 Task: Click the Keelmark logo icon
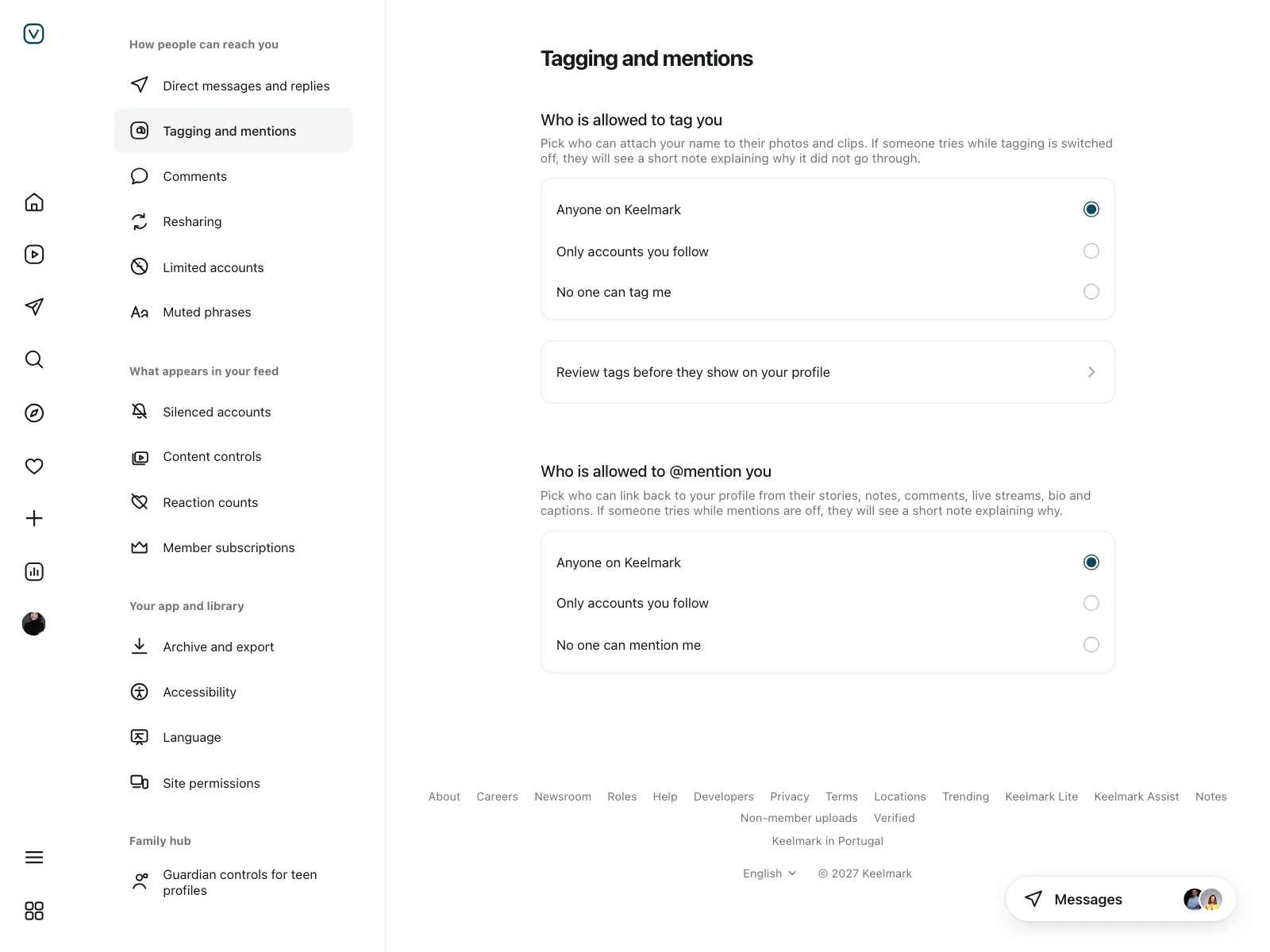pos(34,33)
